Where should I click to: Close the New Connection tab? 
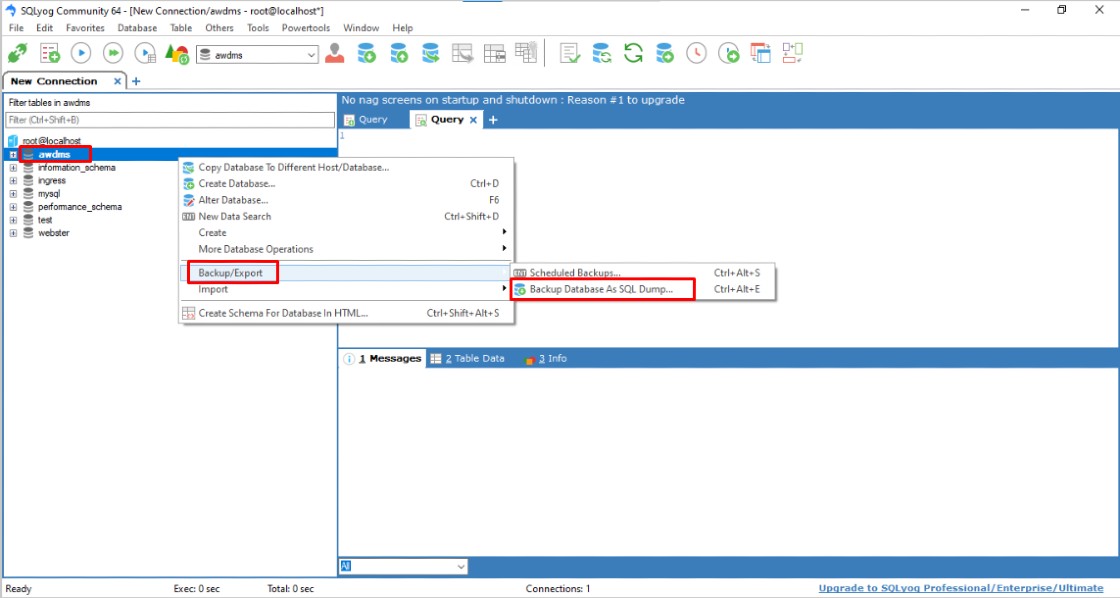[x=117, y=81]
